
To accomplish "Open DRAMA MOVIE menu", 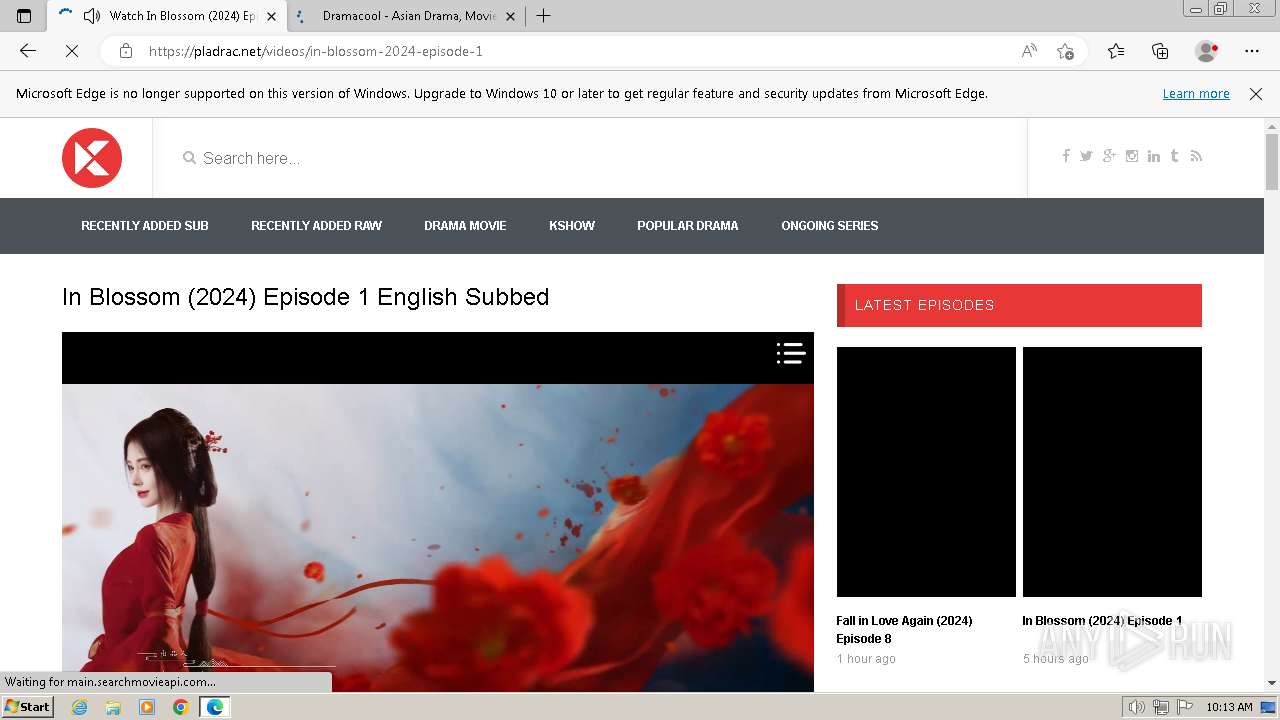I will click(x=465, y=226).
